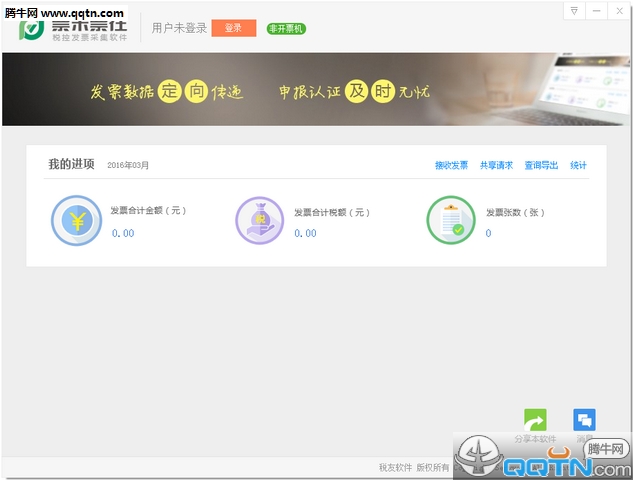Click the 用户未登录 status text
The width and height of the screenshot is (633, 480).
click(x=179, y=28)
